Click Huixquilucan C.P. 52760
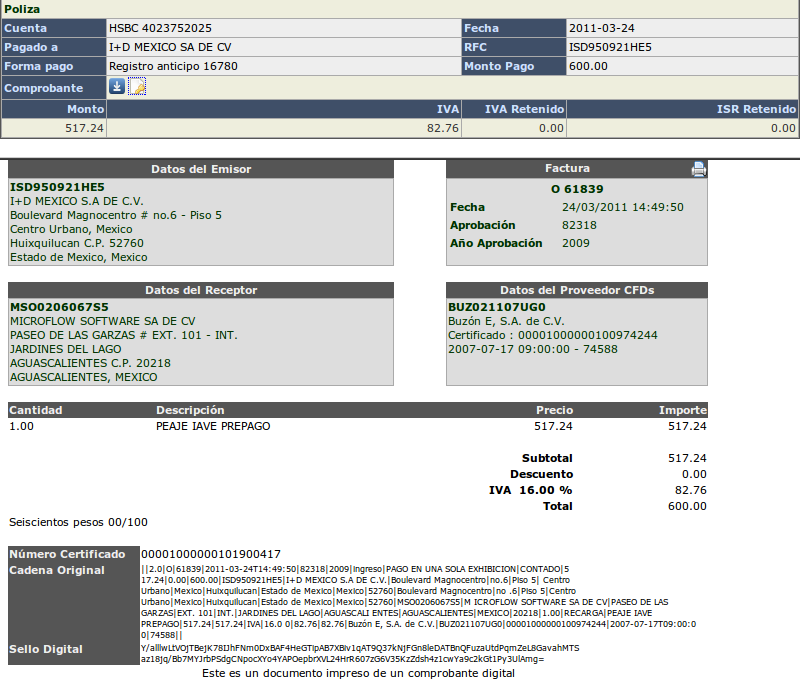Image resolution: width=800 pixels, height=685 pixels. [x=77, y=243]
